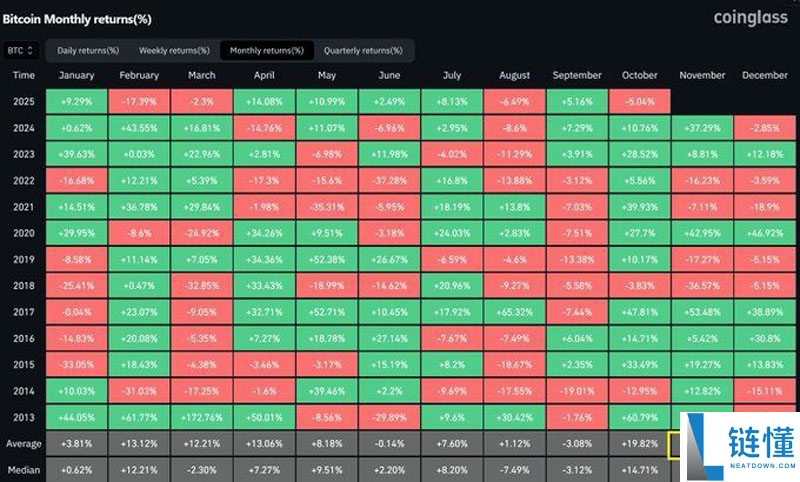Click the Average row label
Viewport: 800px width, 482px height.
[23, 444]
